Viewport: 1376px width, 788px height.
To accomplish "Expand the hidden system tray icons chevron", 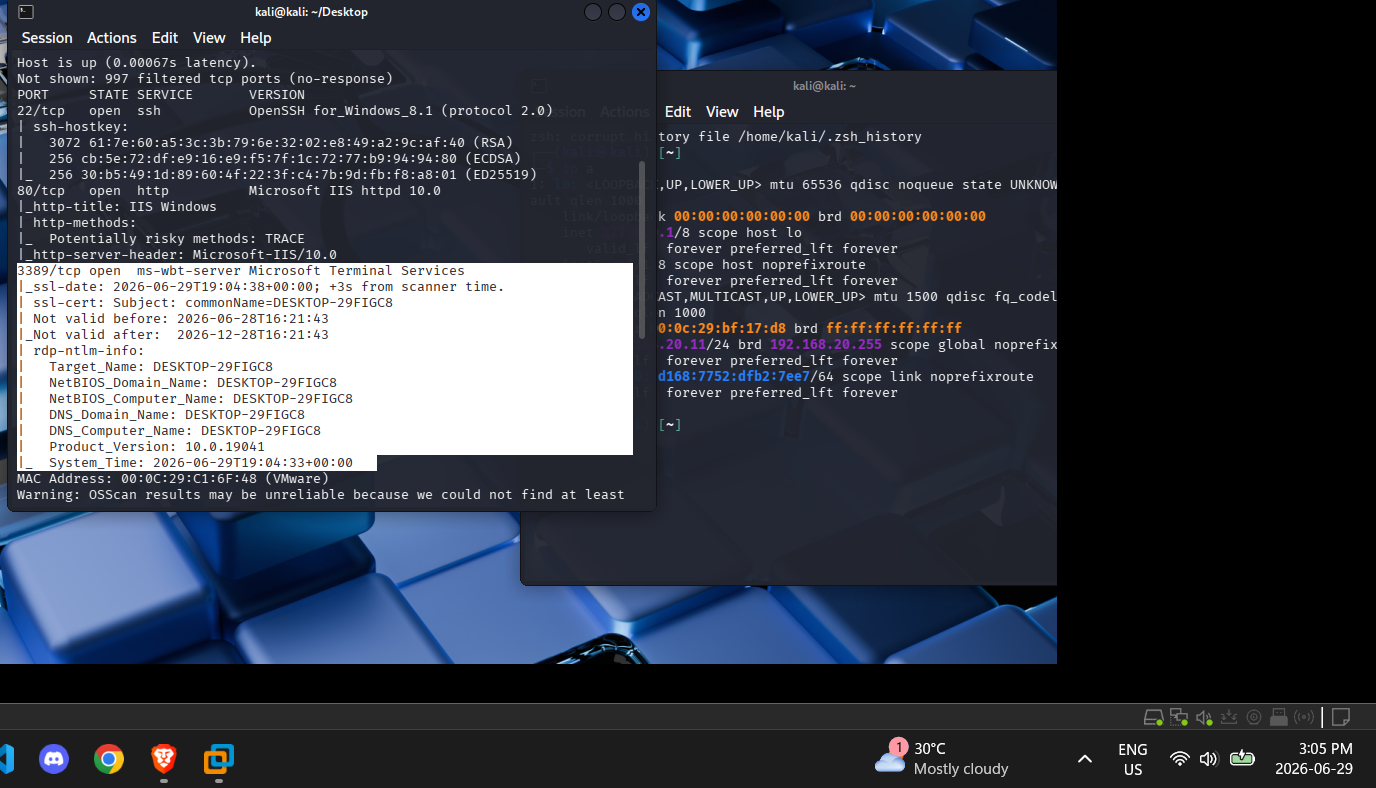I will pyautogui.click(x=1085, y=759).
